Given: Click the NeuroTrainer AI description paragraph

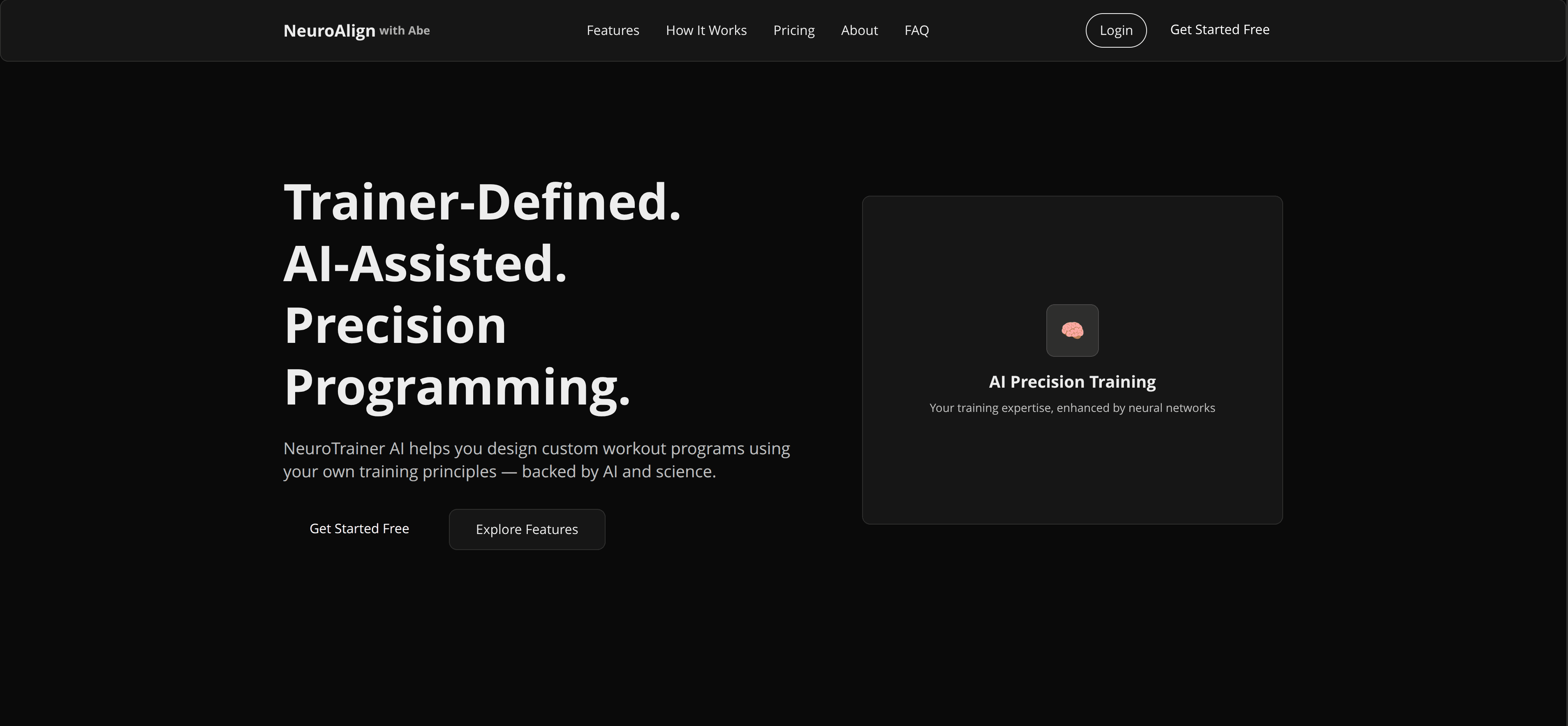Looking at the screenshot, I should (536, 460).
